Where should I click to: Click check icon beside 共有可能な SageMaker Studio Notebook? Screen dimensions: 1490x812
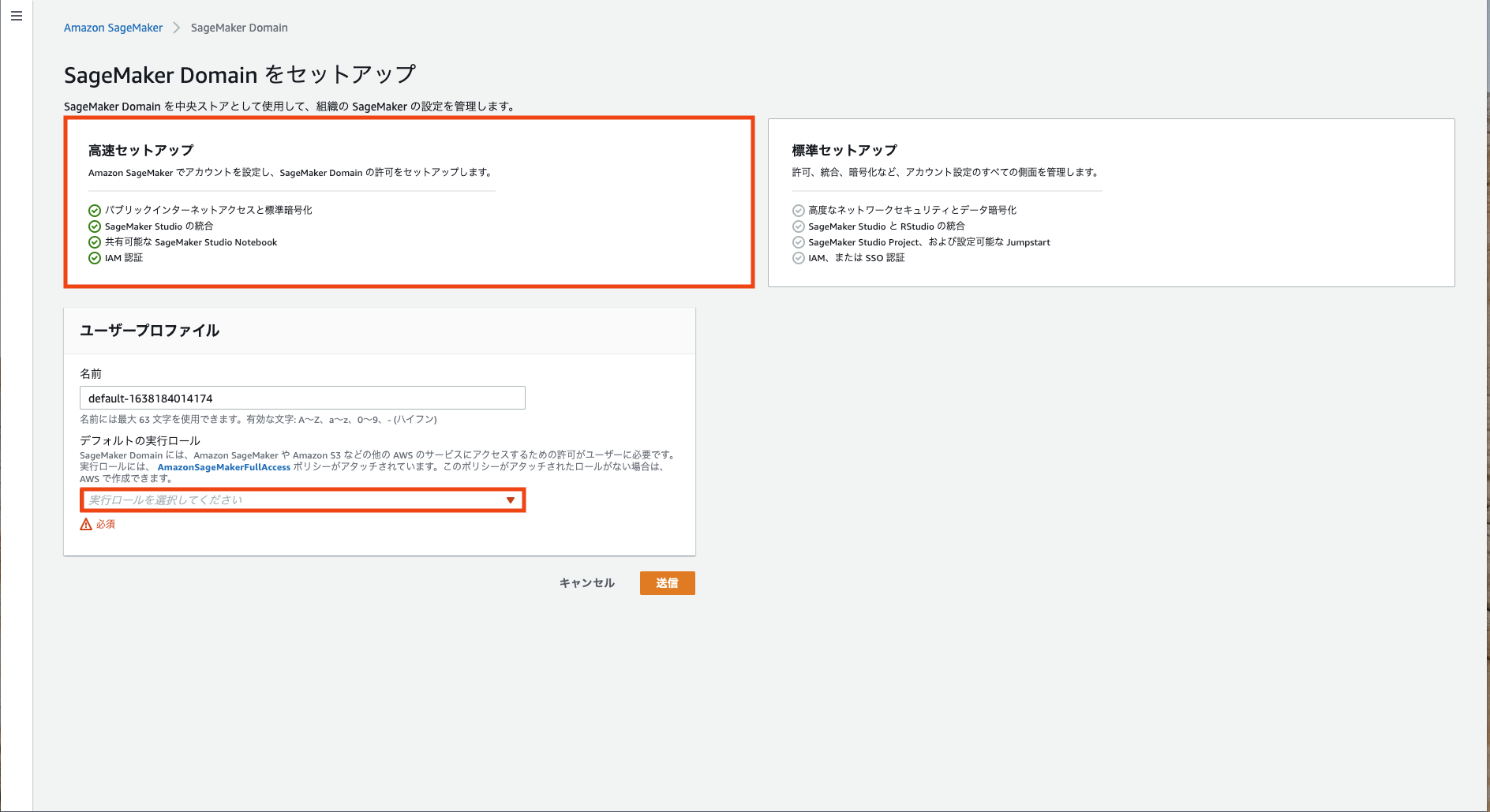coord(95,242)
